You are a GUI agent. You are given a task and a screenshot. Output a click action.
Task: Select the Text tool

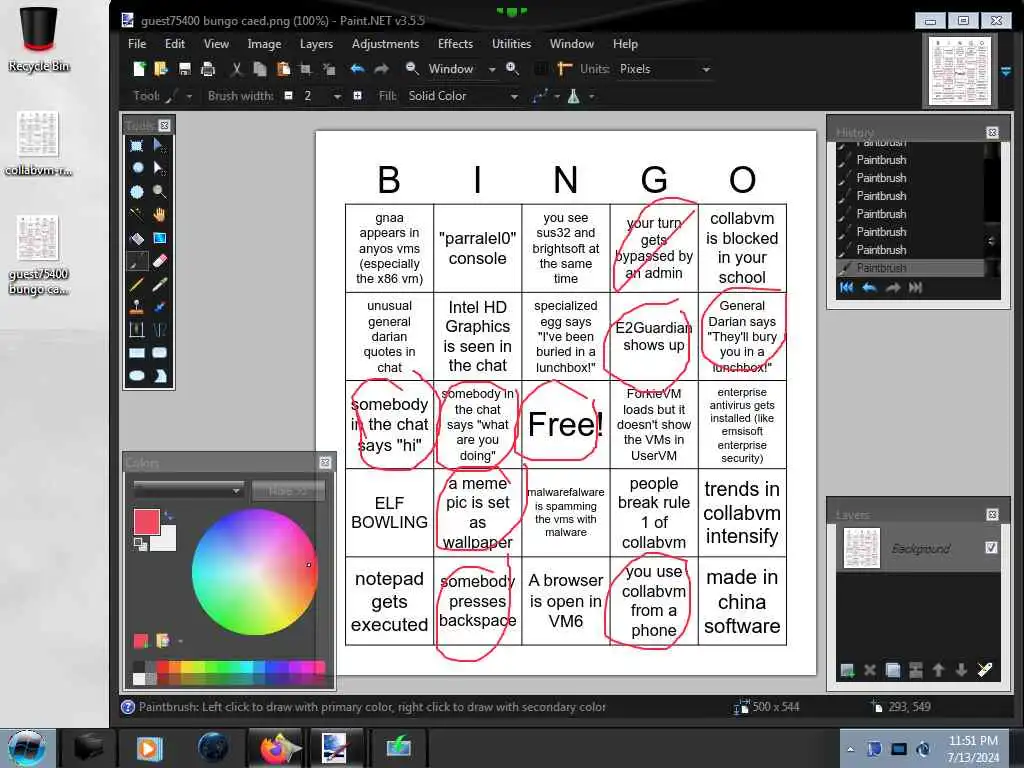pyautogui.click(x=136, y=330)
